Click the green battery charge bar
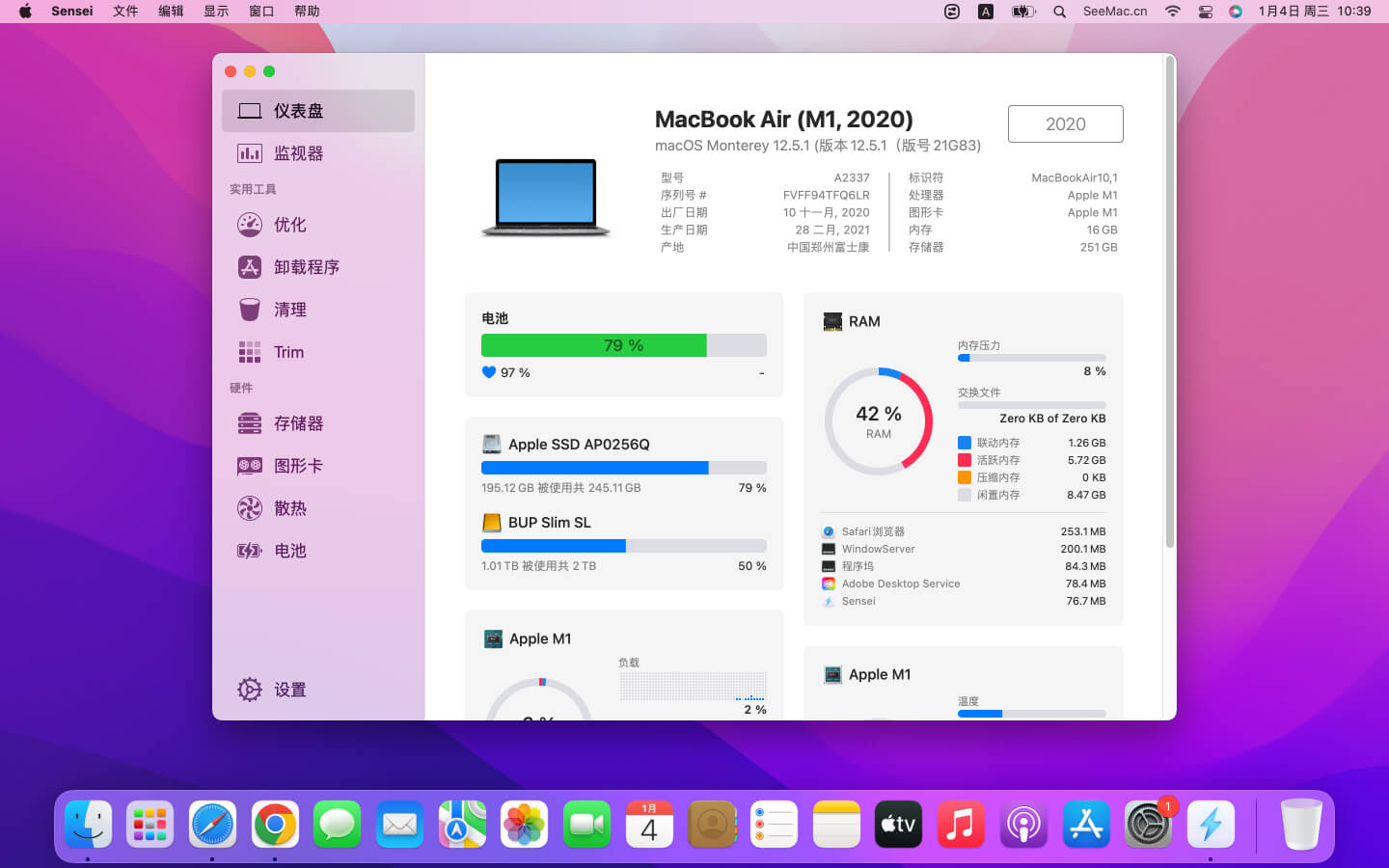This screenshot has height=868, width=1389. [624, 345]
